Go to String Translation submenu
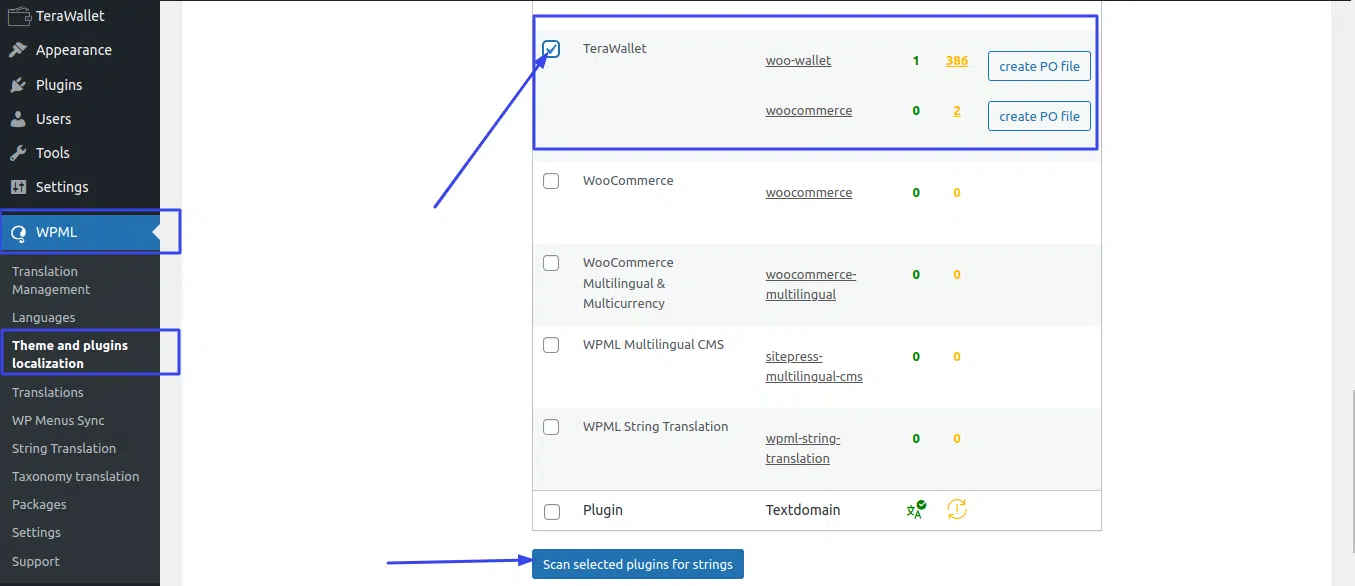Viewport: 1355px width, 586px height. tap(64, 448)
